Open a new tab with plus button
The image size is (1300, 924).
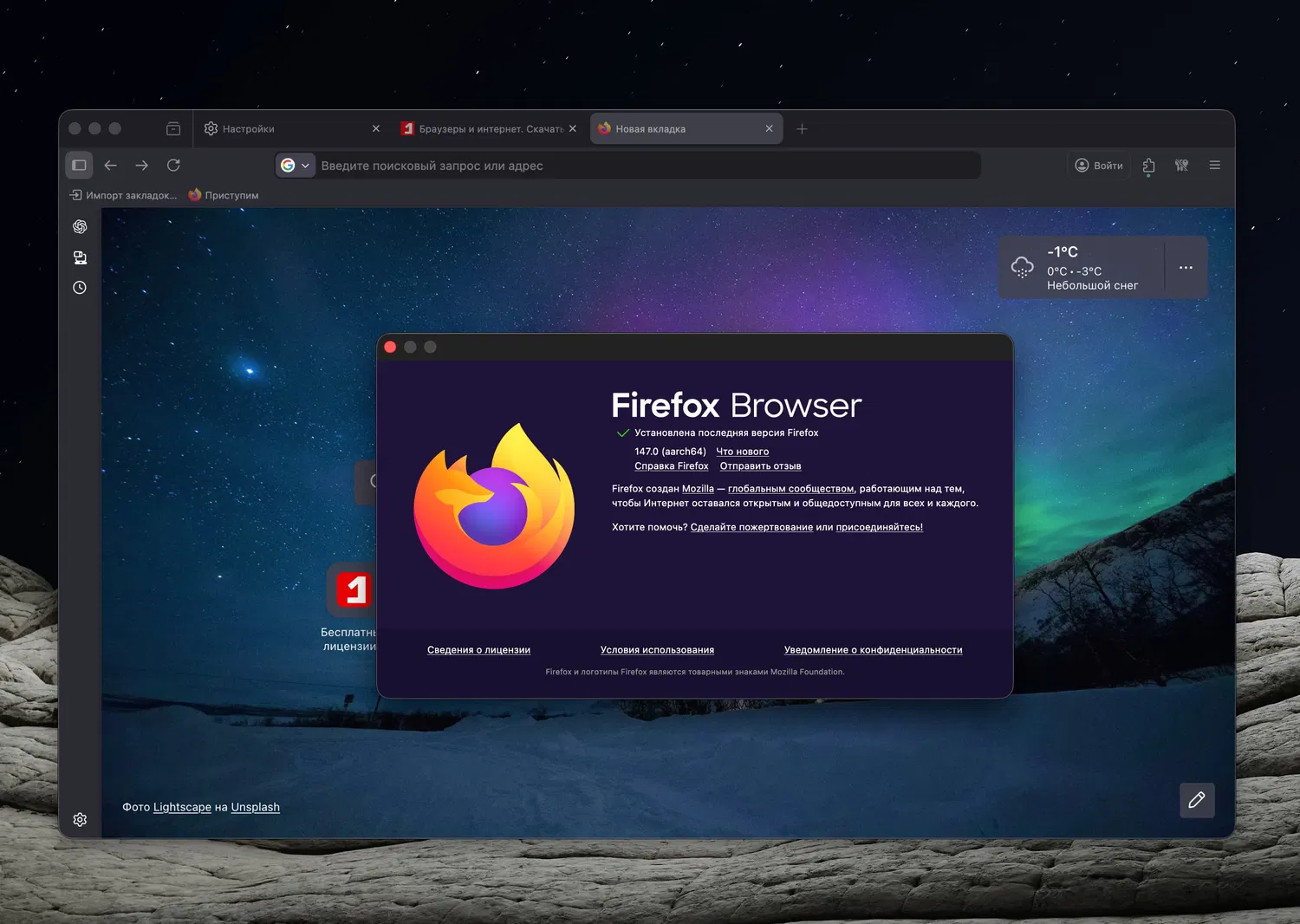point(802,128)
